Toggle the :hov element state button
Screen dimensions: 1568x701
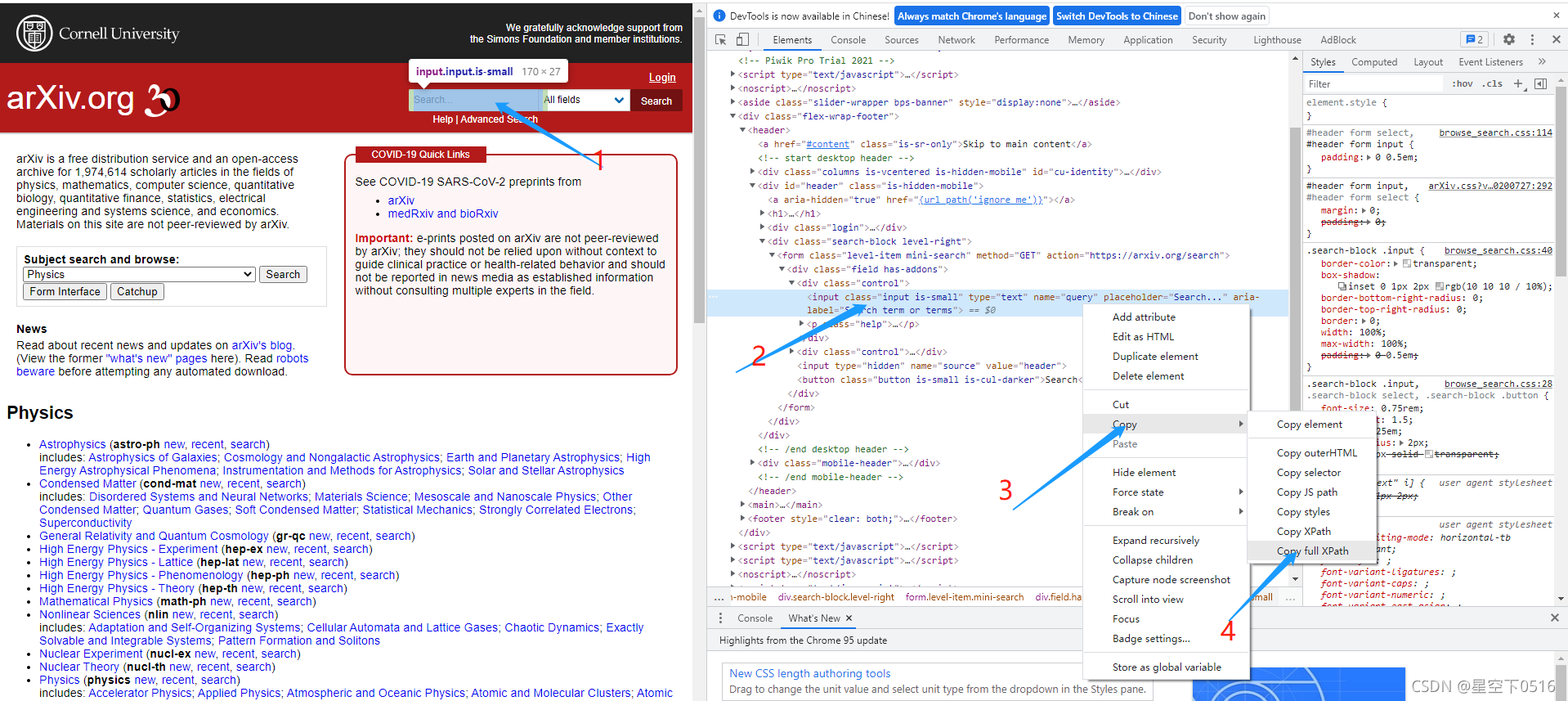(x=1462, y=83)
